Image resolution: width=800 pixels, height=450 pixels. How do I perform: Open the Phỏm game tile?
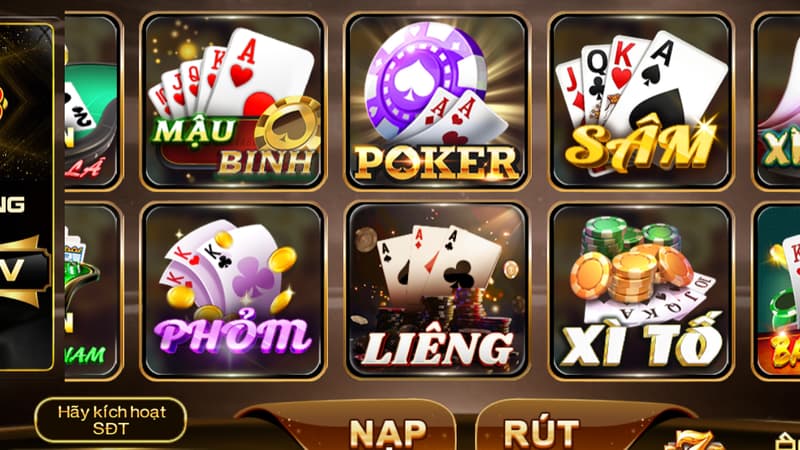coord(233,291)
